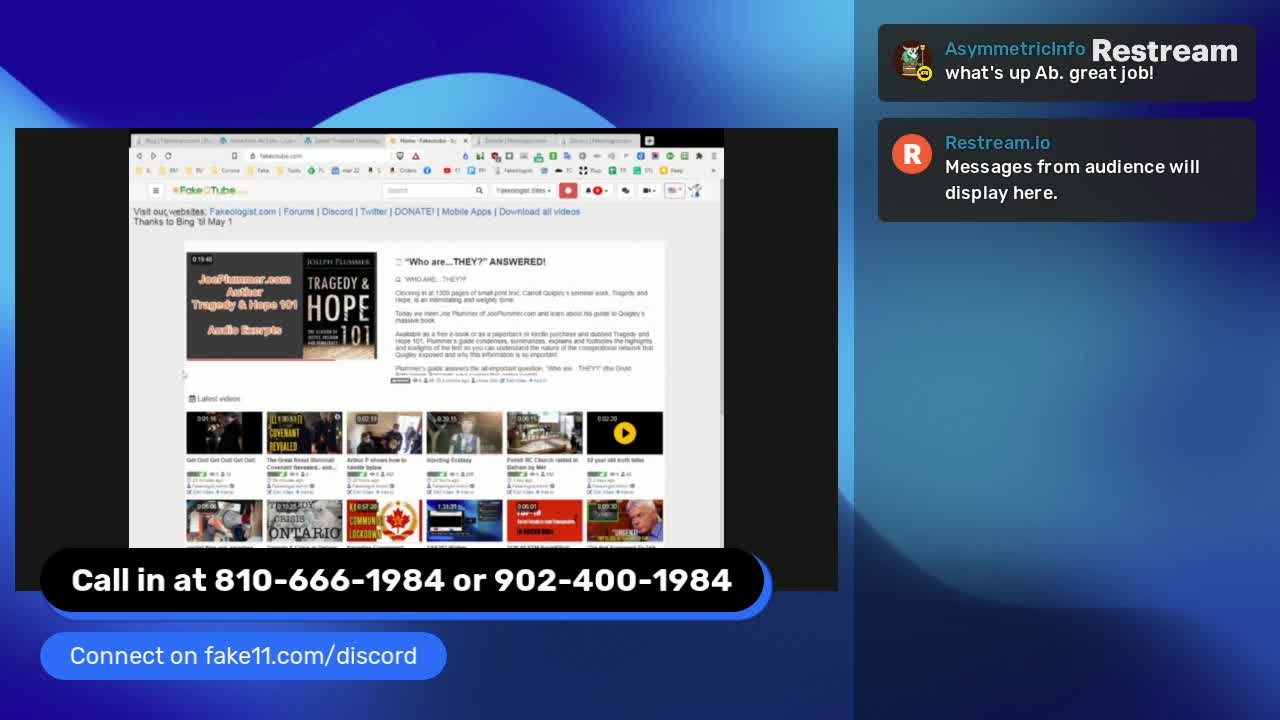Open the Communist Lockdown video thumbnail
Image resolution: width=1280 pixels, height=720 pixels.
(x=384, y=521)
